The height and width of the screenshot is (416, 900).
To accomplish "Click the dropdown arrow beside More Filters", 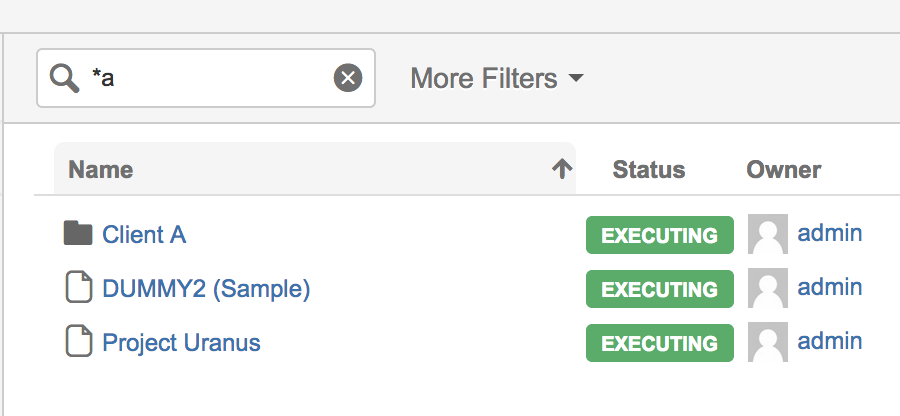I will (575, 78).
